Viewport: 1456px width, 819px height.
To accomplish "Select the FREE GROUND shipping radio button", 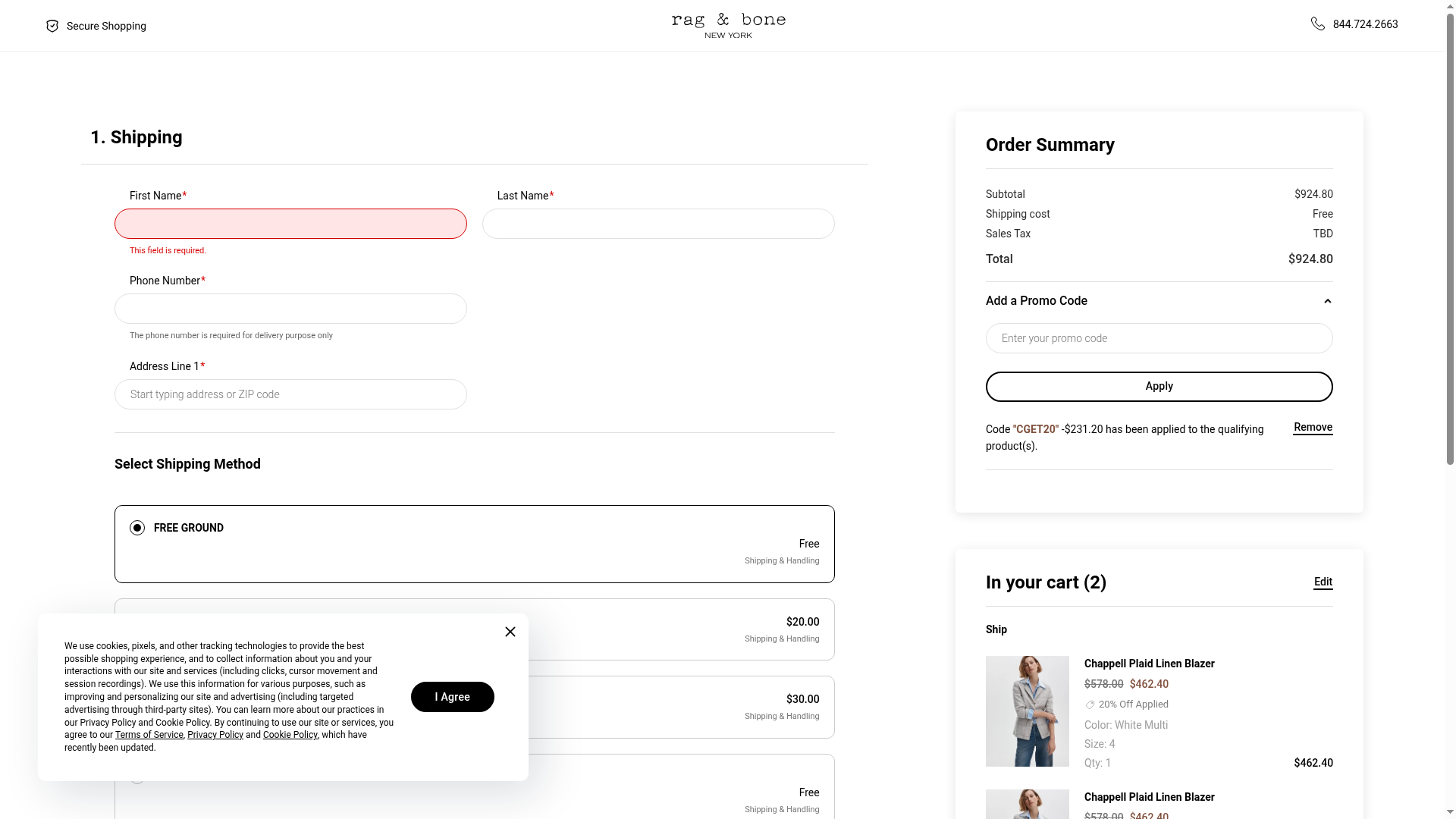I will click(137, 528).
